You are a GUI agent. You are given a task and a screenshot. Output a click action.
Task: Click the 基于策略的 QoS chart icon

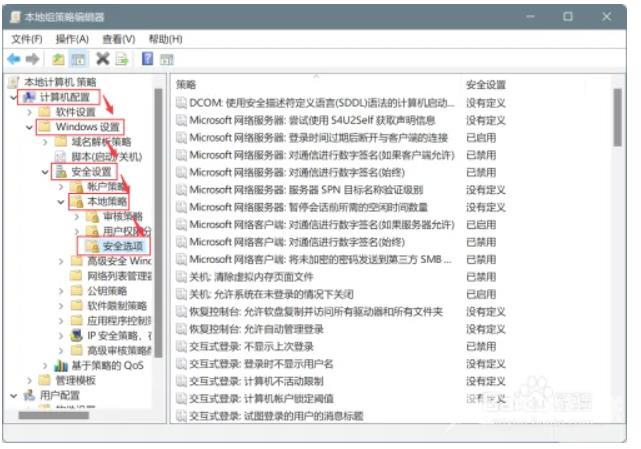[x=61, y=365]
